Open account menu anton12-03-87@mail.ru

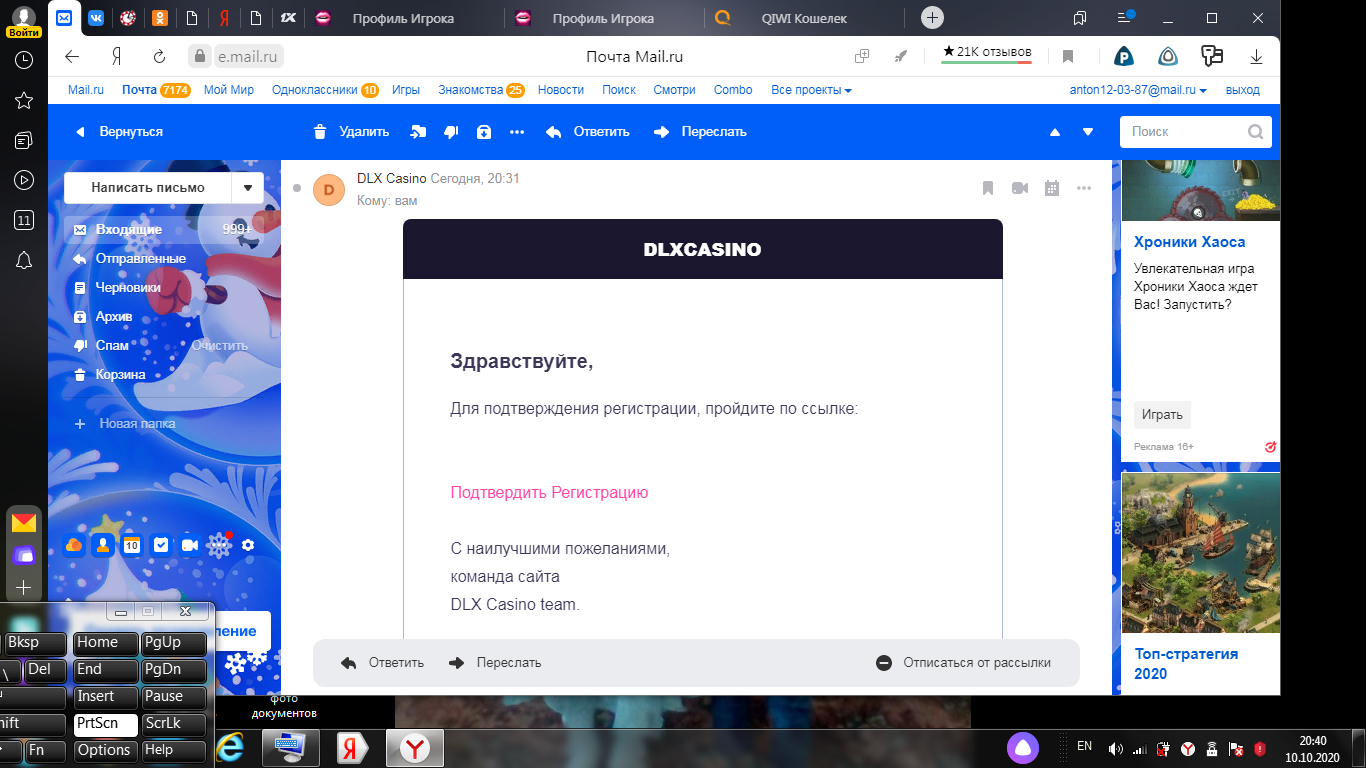[x=1138, y=90]
